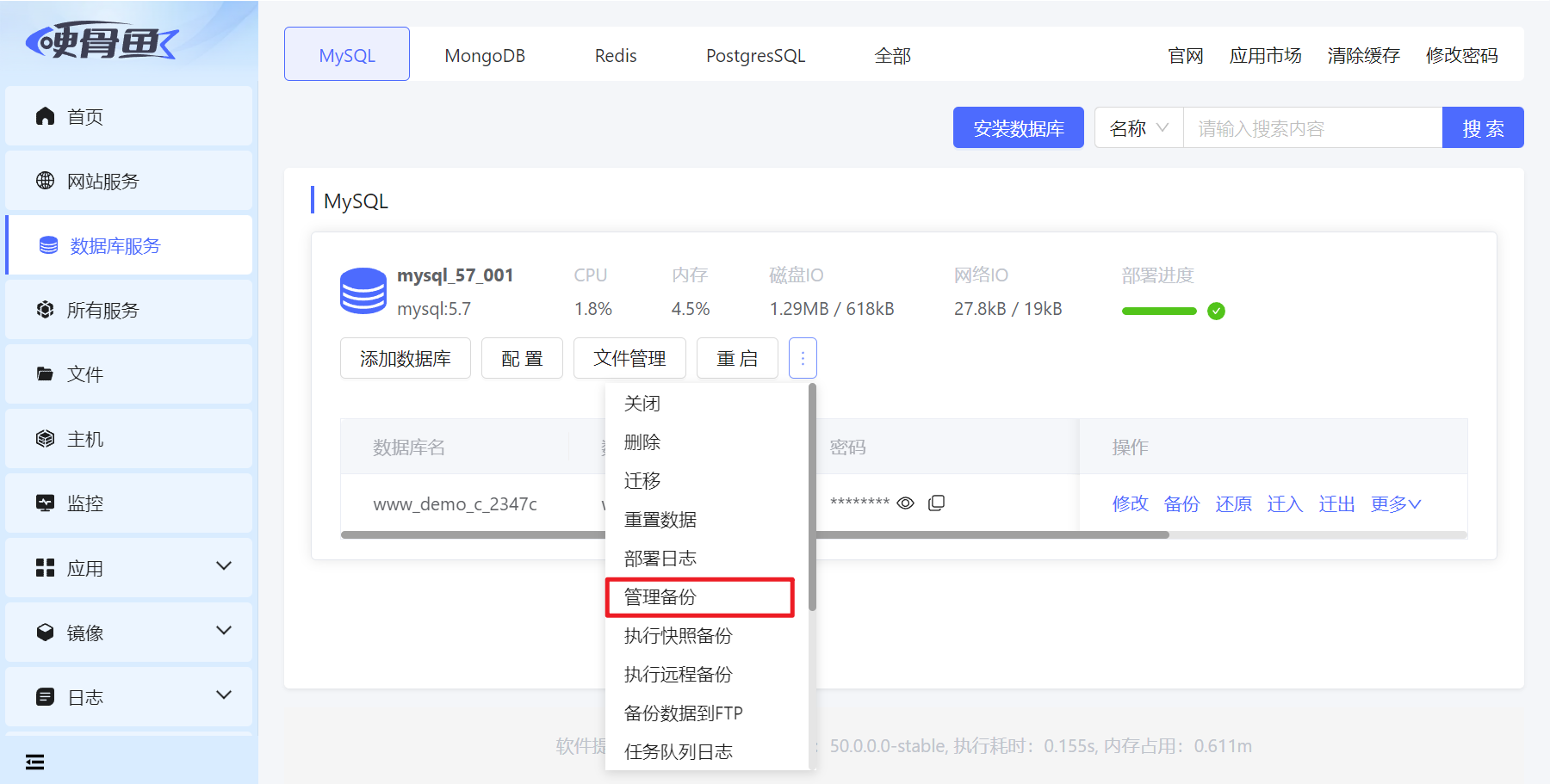Click the mysql_57_001 database stack icon
The height and width of the screenshot is (784, 1550).
(x=363, y=291)
